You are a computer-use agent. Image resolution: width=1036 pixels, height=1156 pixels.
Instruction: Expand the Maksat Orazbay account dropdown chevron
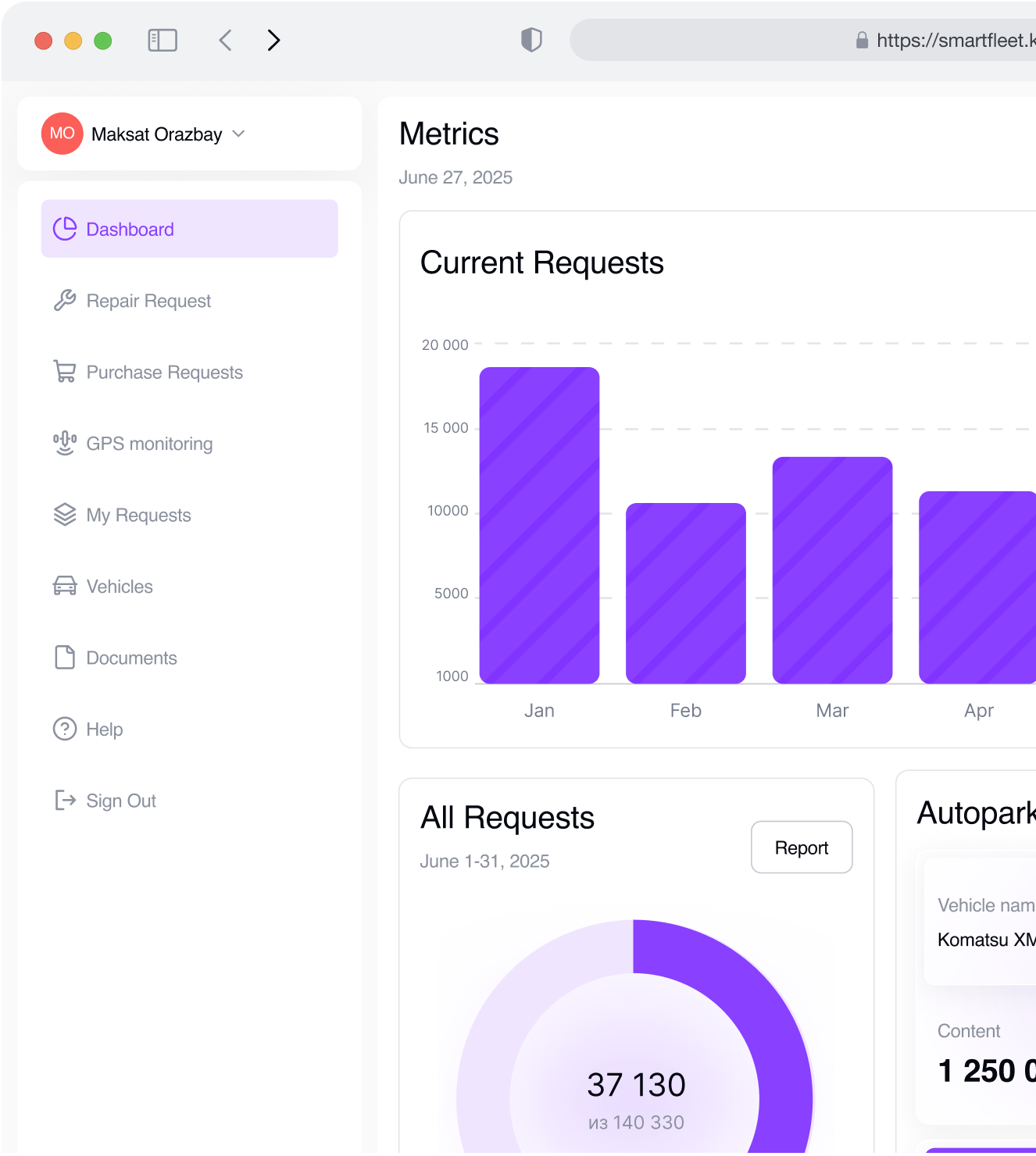click(239, 134)
